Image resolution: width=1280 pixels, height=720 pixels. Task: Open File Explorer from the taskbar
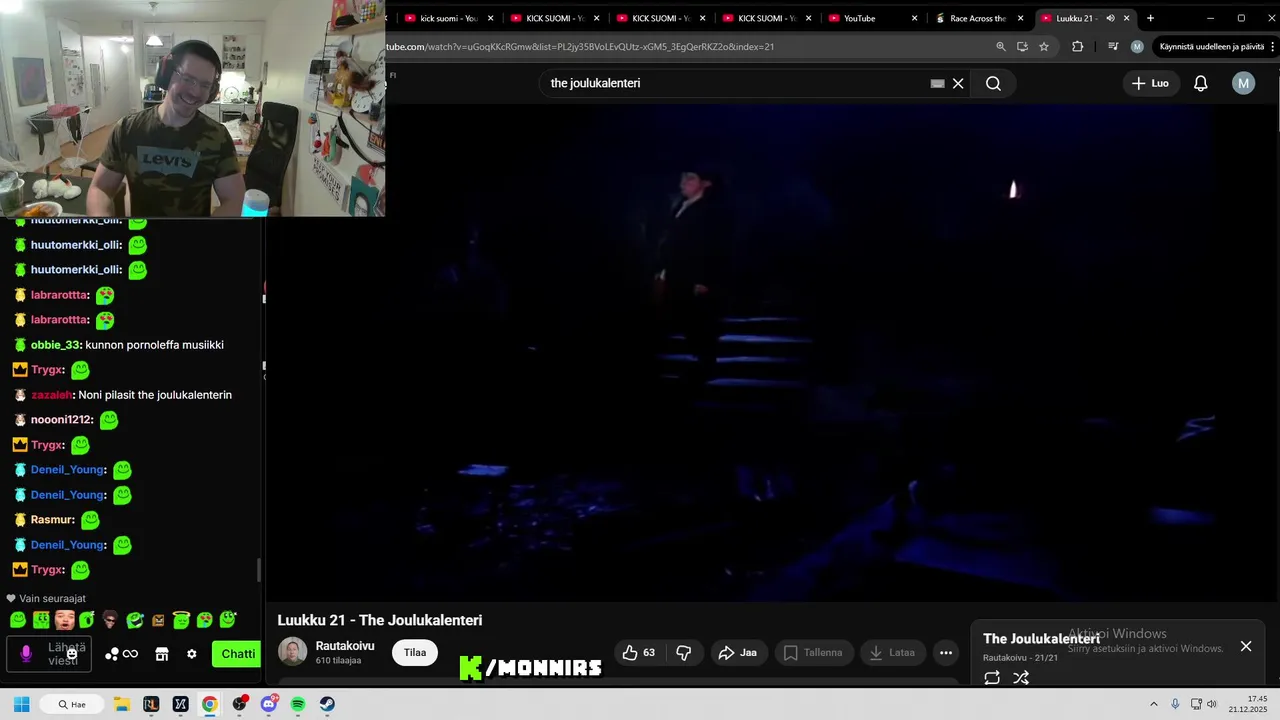pos(121,704)
